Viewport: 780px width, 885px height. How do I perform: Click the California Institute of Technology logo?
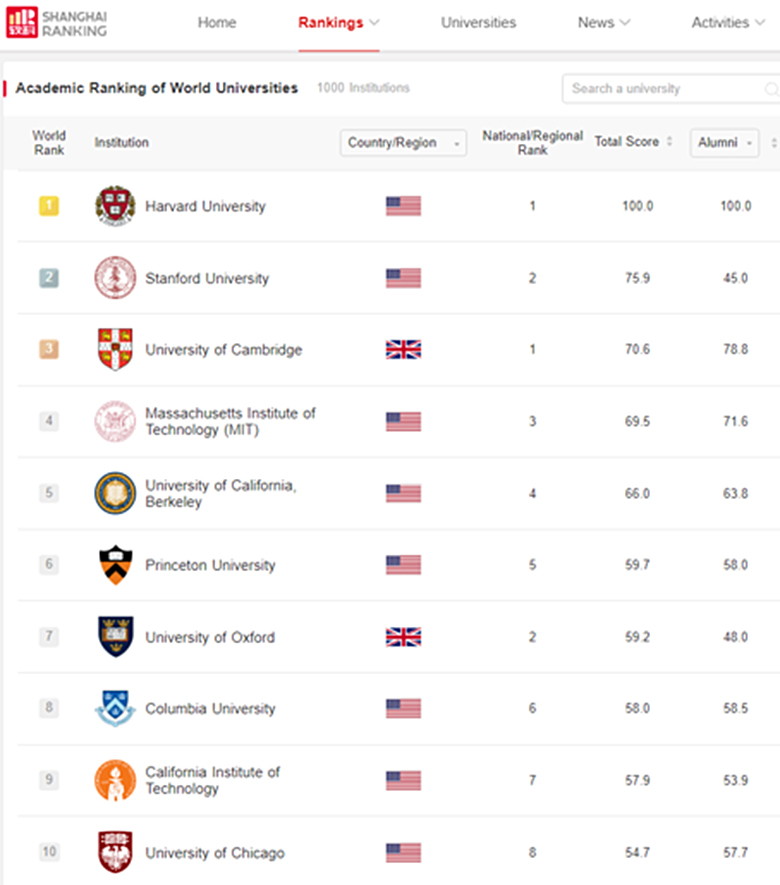[115, 780]
